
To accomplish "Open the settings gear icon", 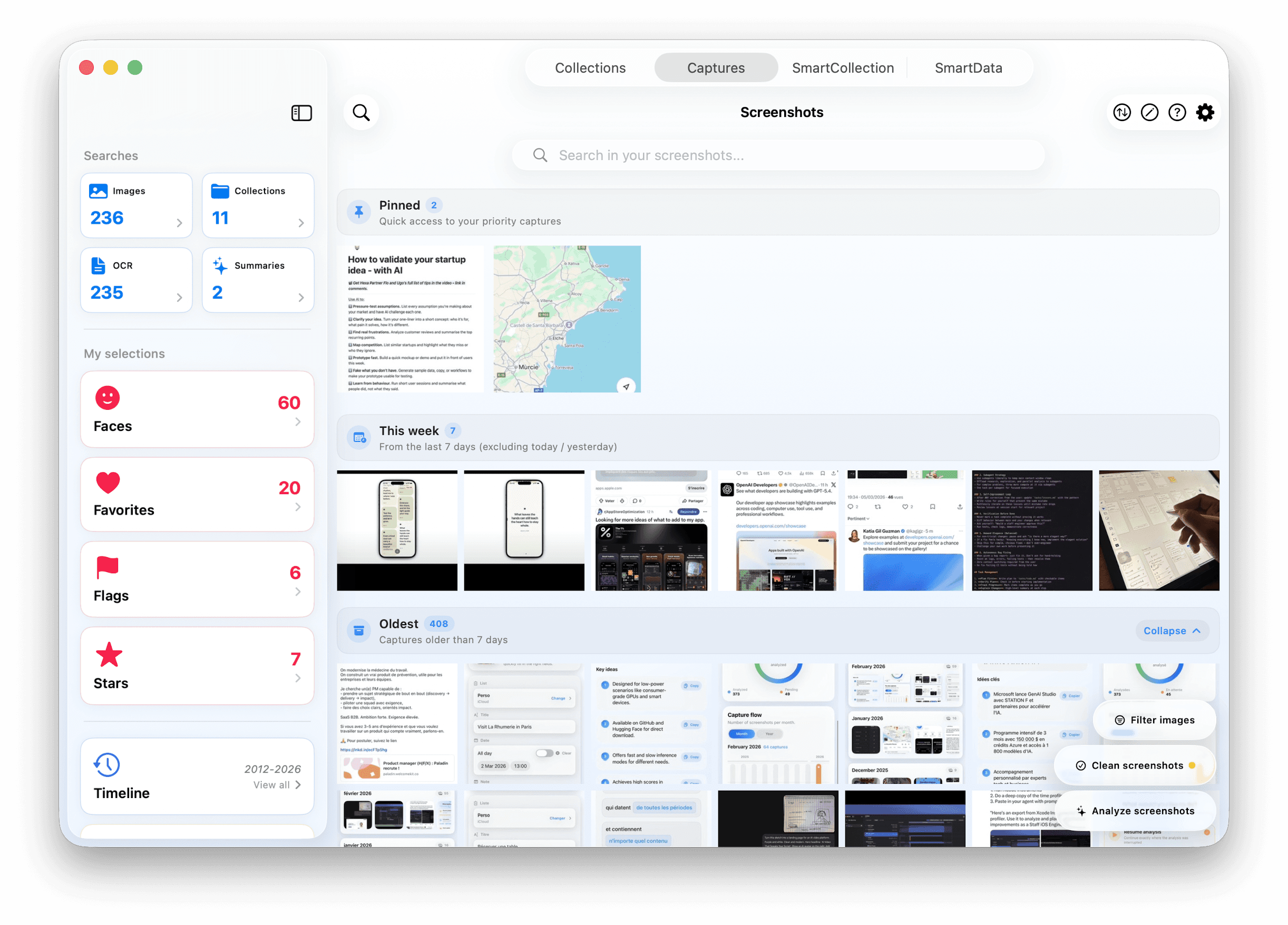I will point(1205,113).
